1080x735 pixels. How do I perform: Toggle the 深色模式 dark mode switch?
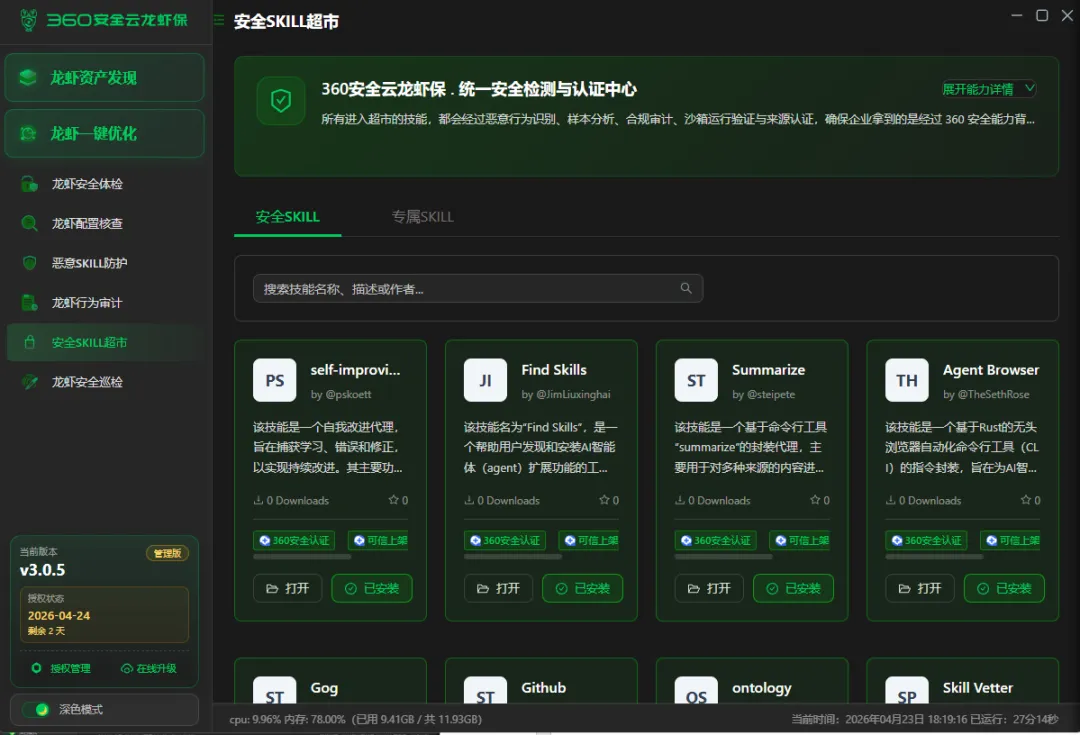(36, 710)
